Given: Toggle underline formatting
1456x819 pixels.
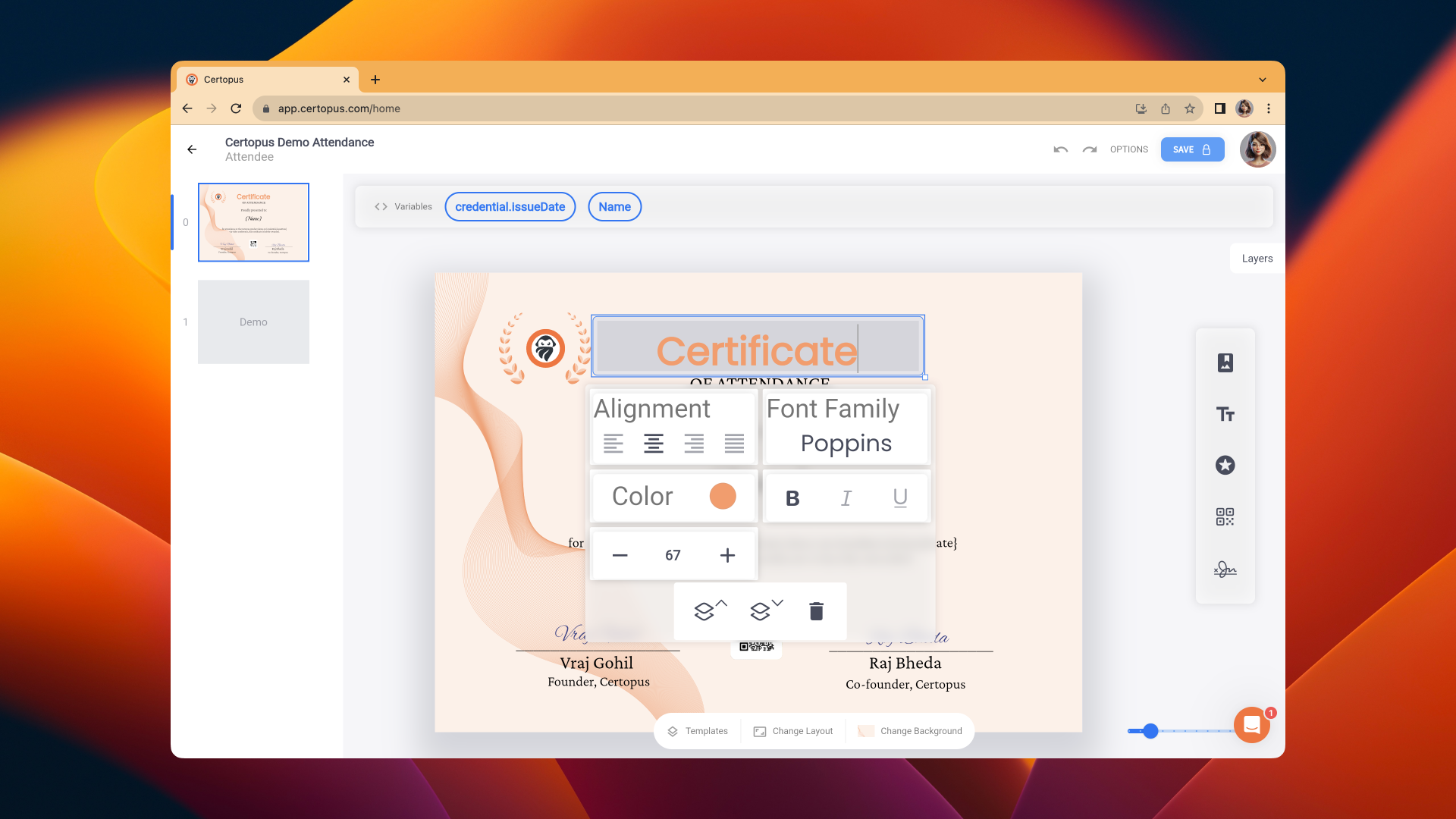Looking at the screenshot, I should [x=900, y=498].
